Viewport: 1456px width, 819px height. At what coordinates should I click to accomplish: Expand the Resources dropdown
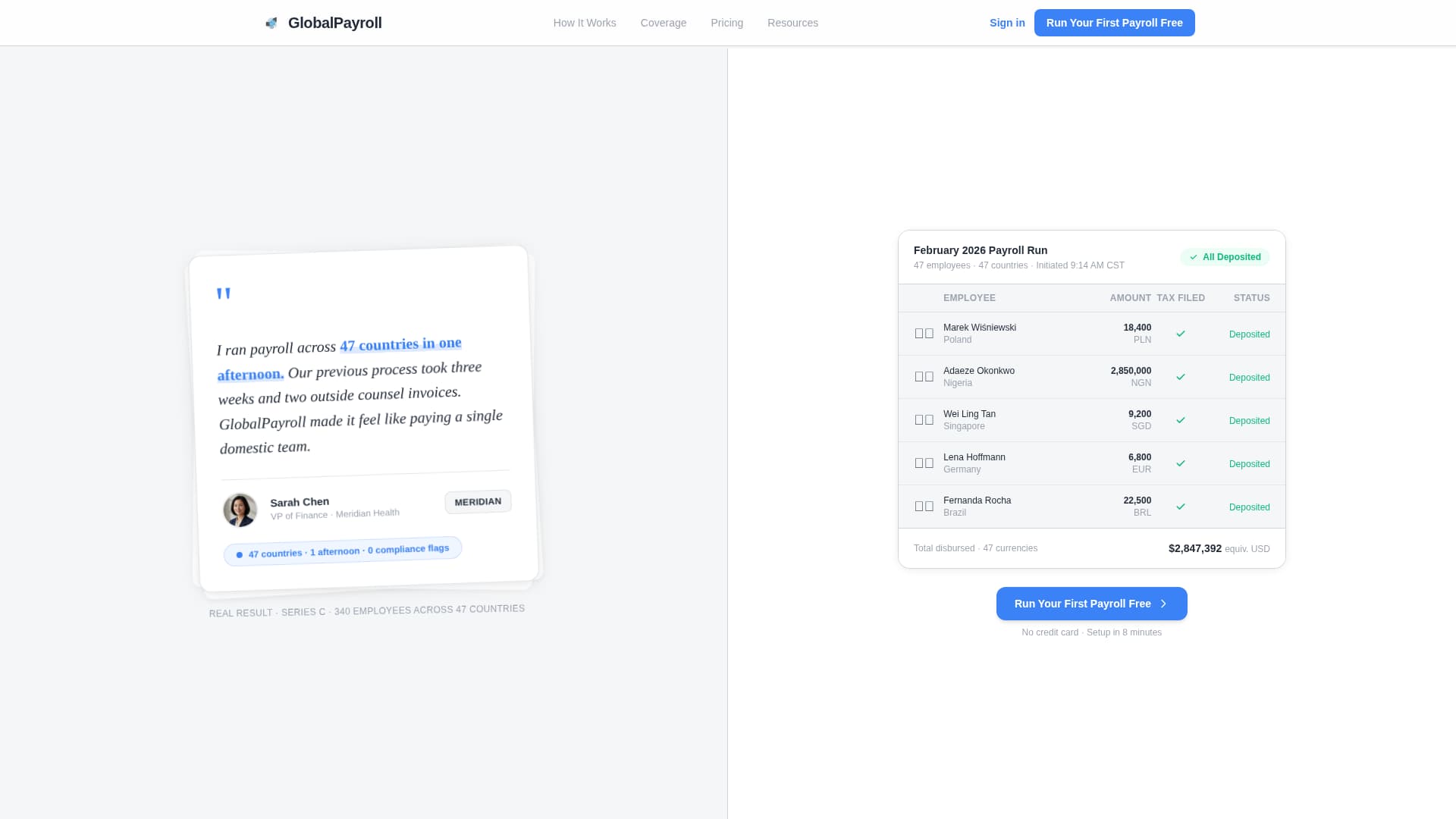point(793,23)
